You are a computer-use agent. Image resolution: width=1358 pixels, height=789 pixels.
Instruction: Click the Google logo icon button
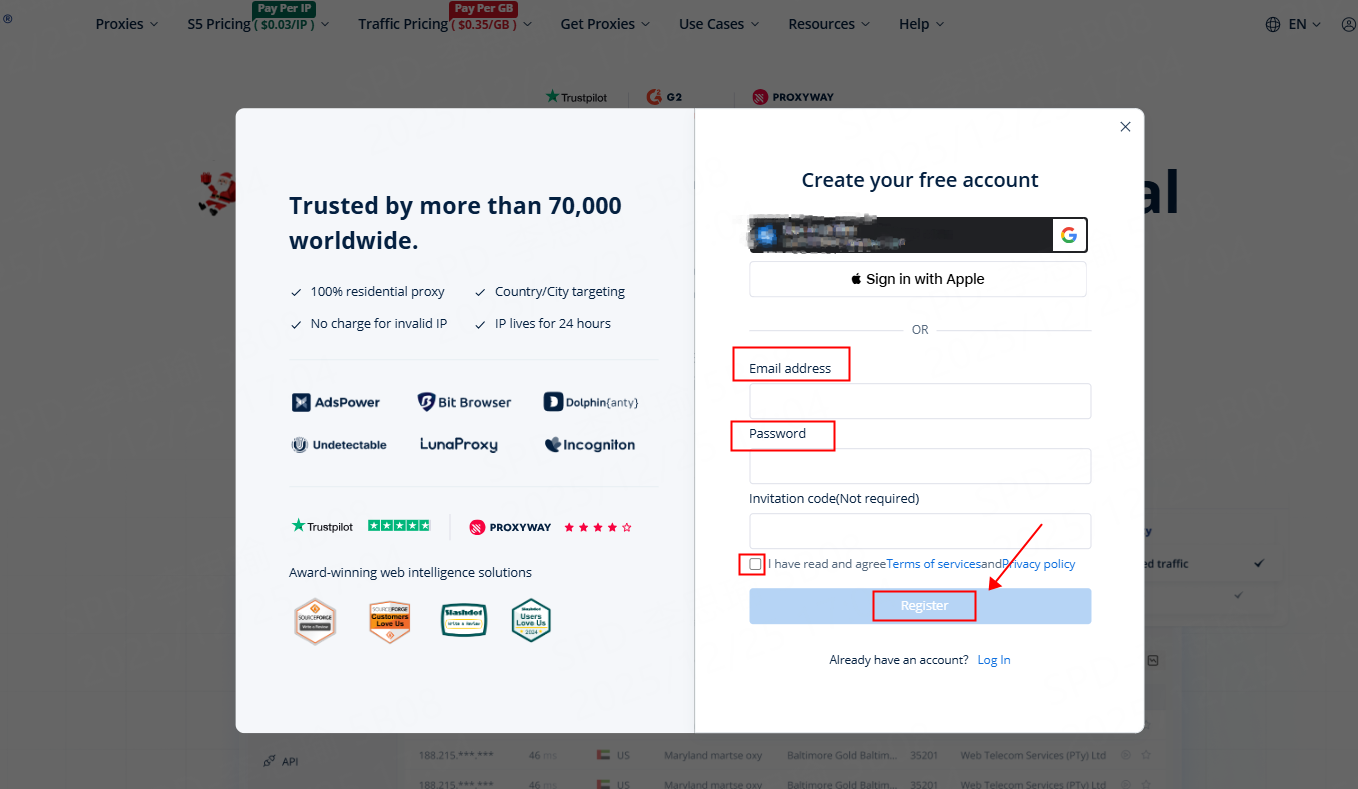pyautogui.click(x=1068, y=235)
